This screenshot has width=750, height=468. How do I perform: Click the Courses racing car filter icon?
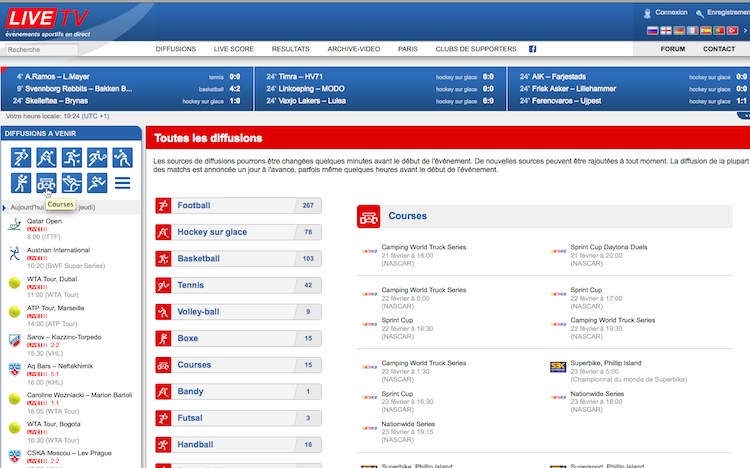(x=46, y=183)
